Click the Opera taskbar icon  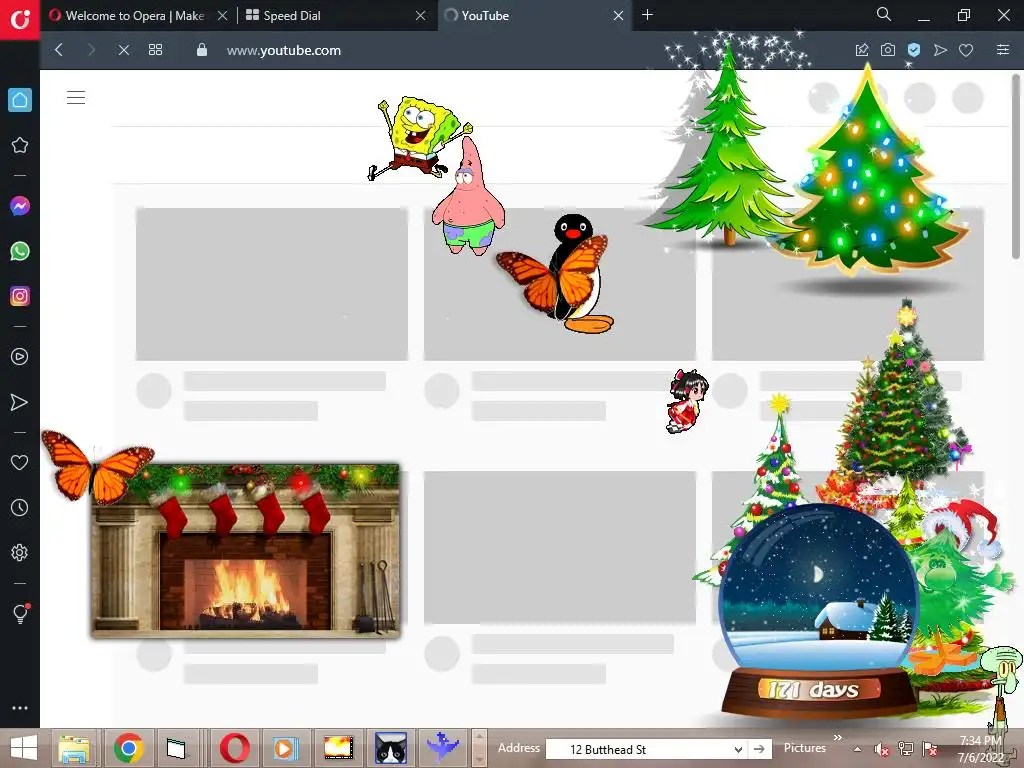tap(234, 748)
